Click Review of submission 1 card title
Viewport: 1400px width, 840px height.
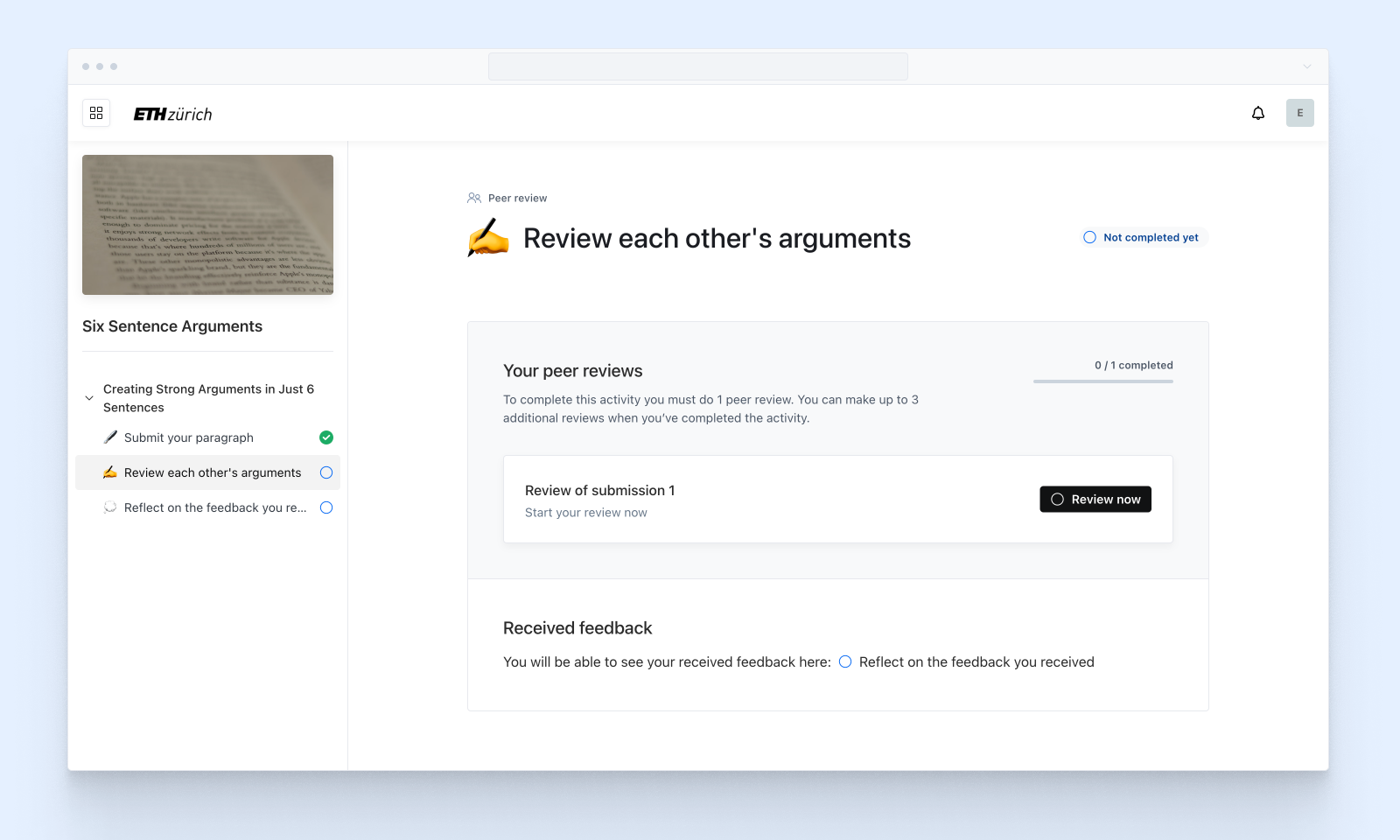point(600,491)
